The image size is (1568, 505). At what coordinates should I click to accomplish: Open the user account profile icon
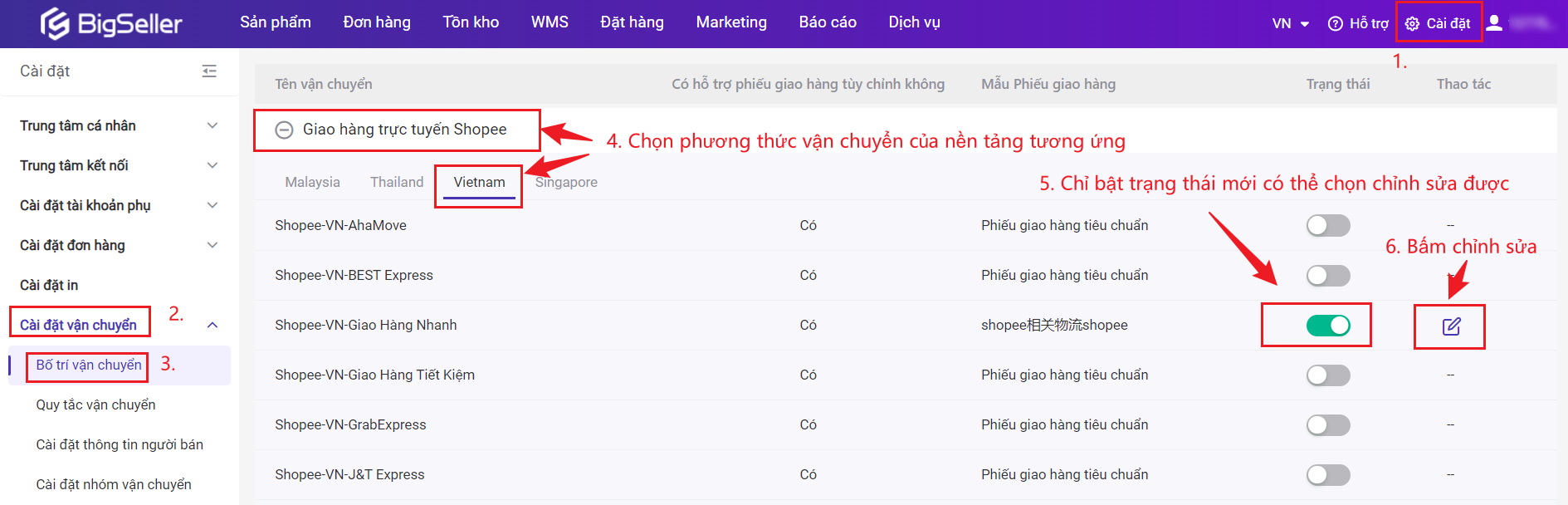pyautogui.click(x=1494, y=23)
